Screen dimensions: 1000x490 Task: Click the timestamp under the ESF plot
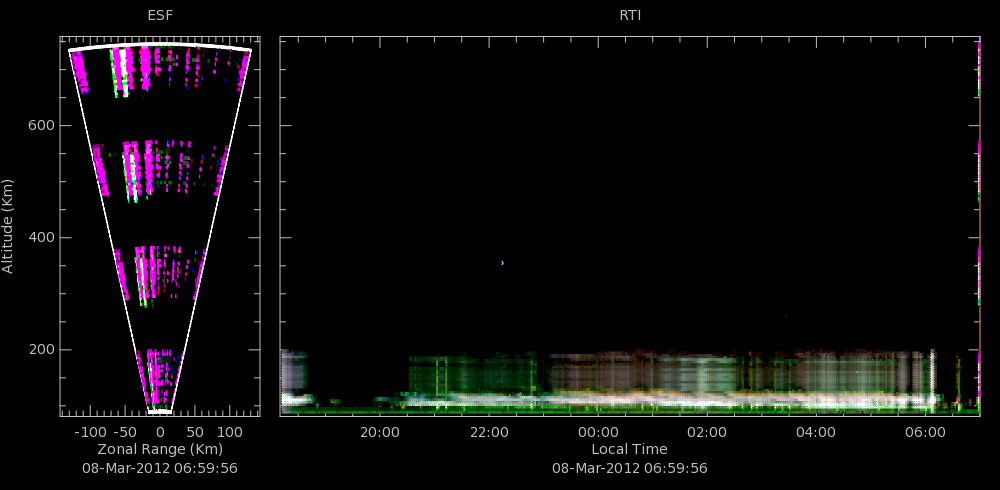tap(160, 468)
